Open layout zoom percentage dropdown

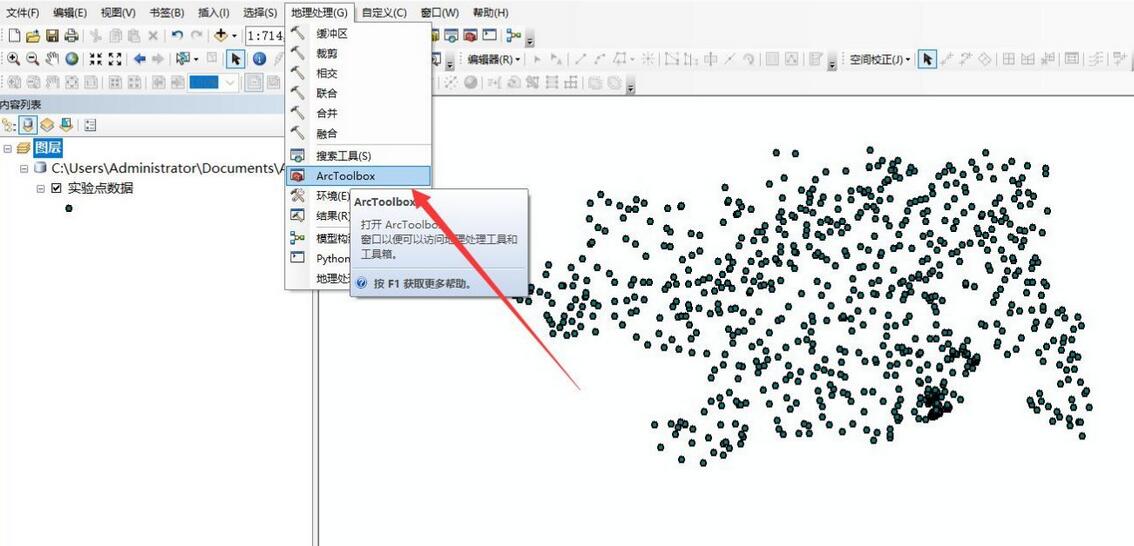point(230,82)
